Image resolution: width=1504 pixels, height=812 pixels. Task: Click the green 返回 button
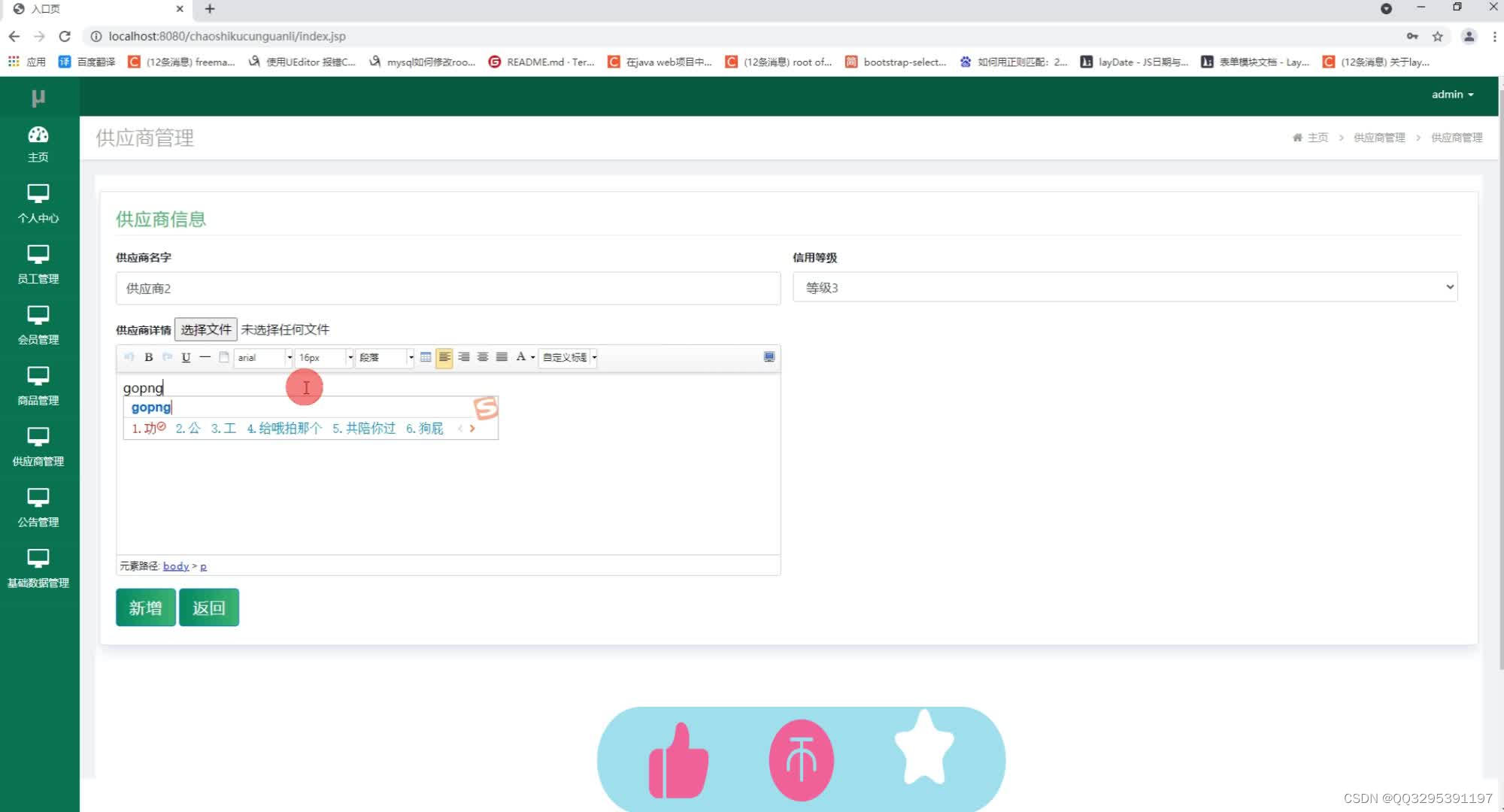(209, 607)
